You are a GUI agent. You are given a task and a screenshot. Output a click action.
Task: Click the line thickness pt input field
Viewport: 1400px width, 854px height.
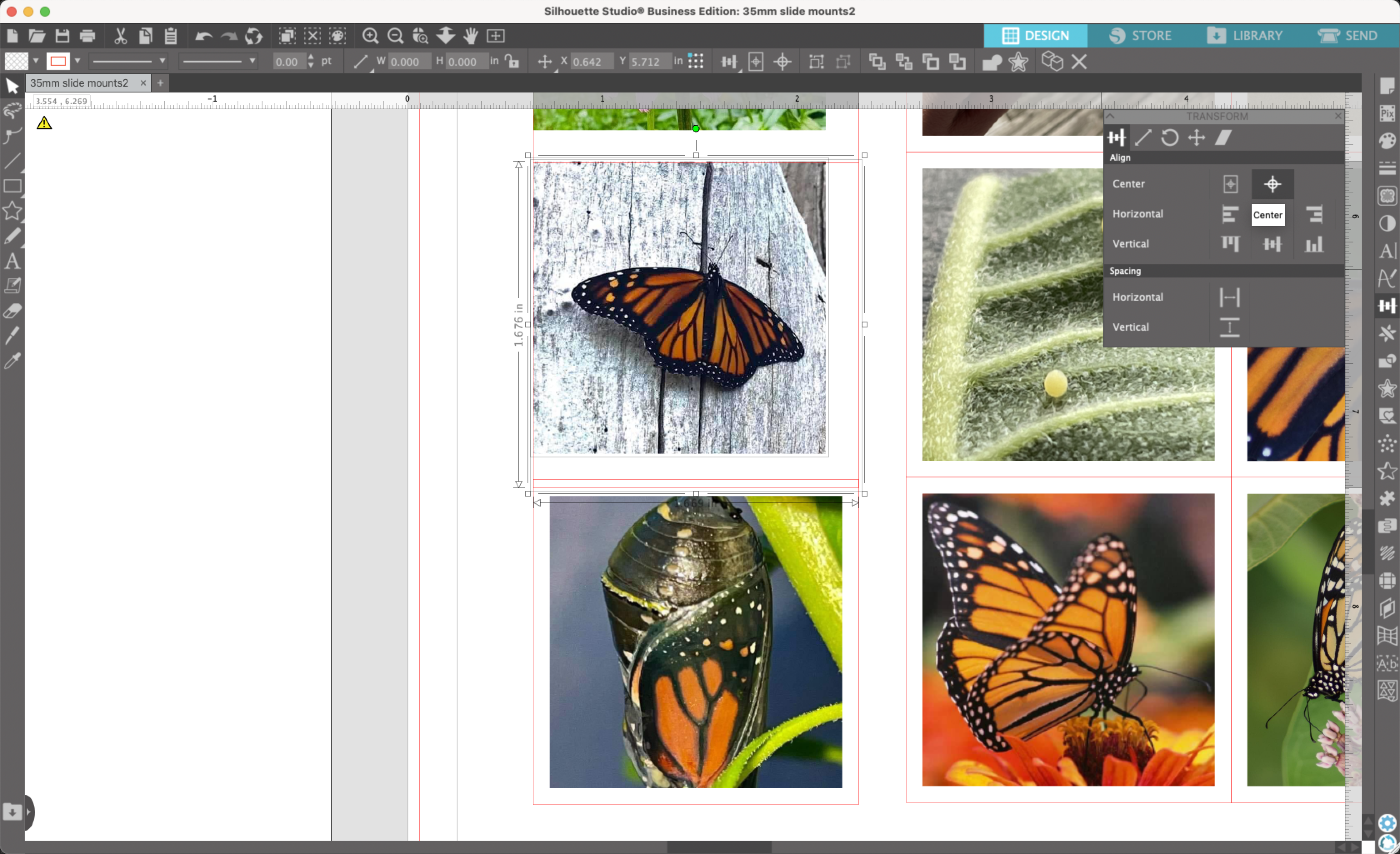287,61
